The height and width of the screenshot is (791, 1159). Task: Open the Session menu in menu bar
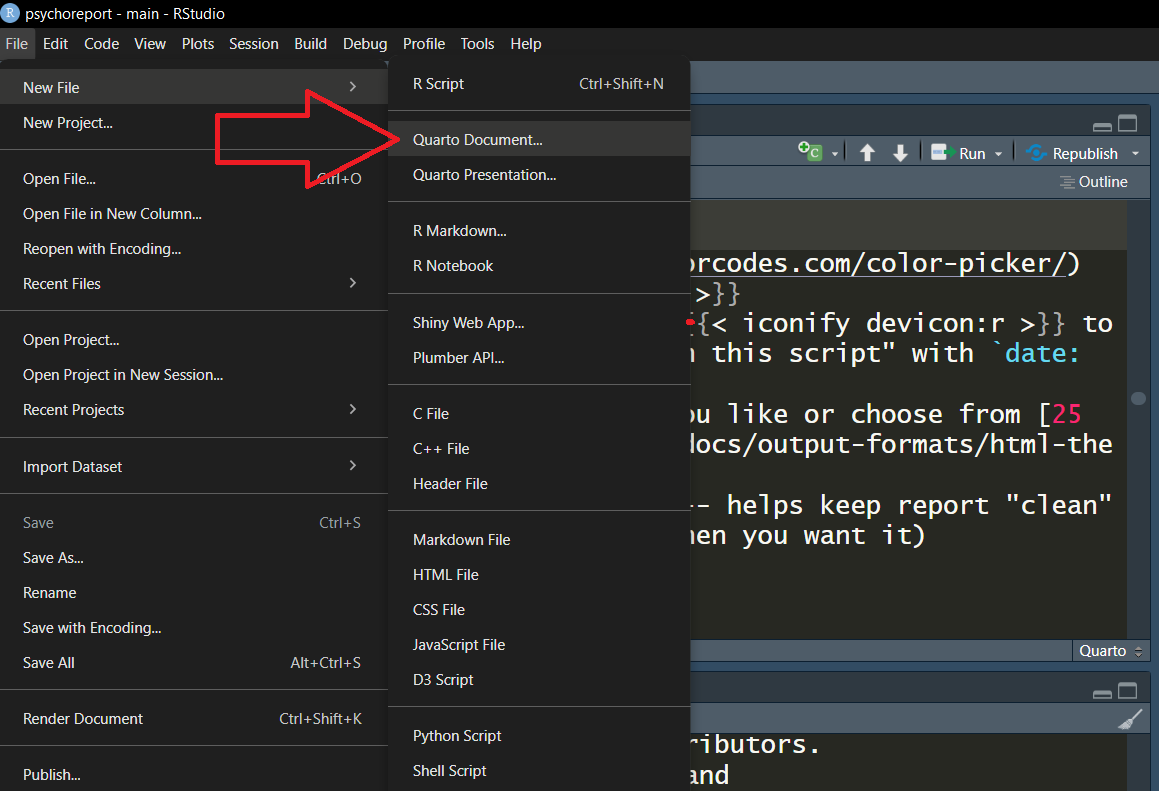(x=253, y=44)
